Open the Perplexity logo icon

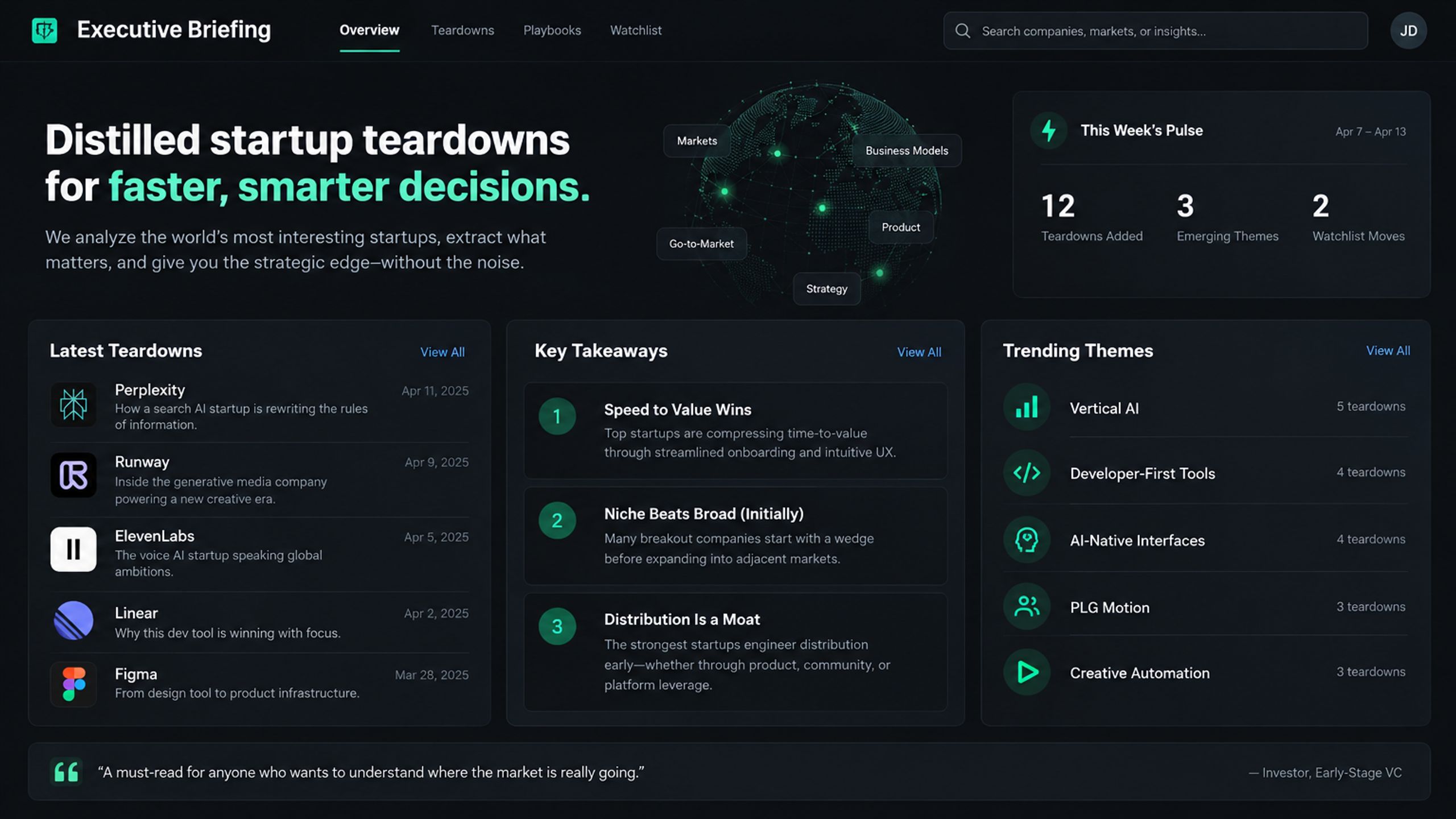[73, 404]
